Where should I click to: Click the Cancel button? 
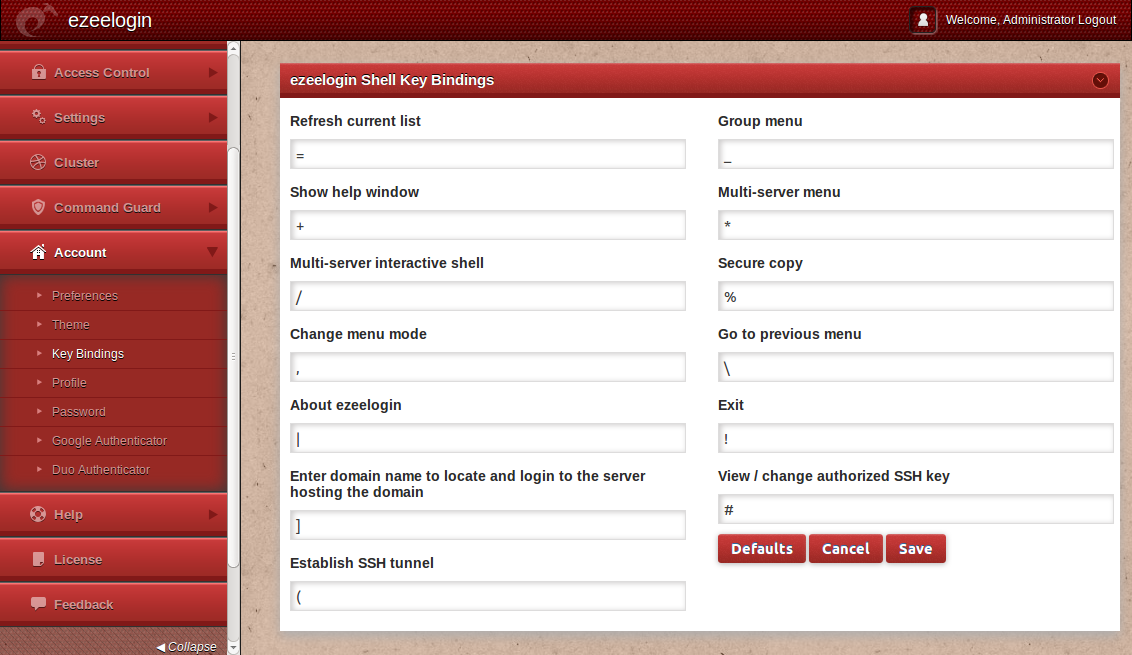coord(845,549)
